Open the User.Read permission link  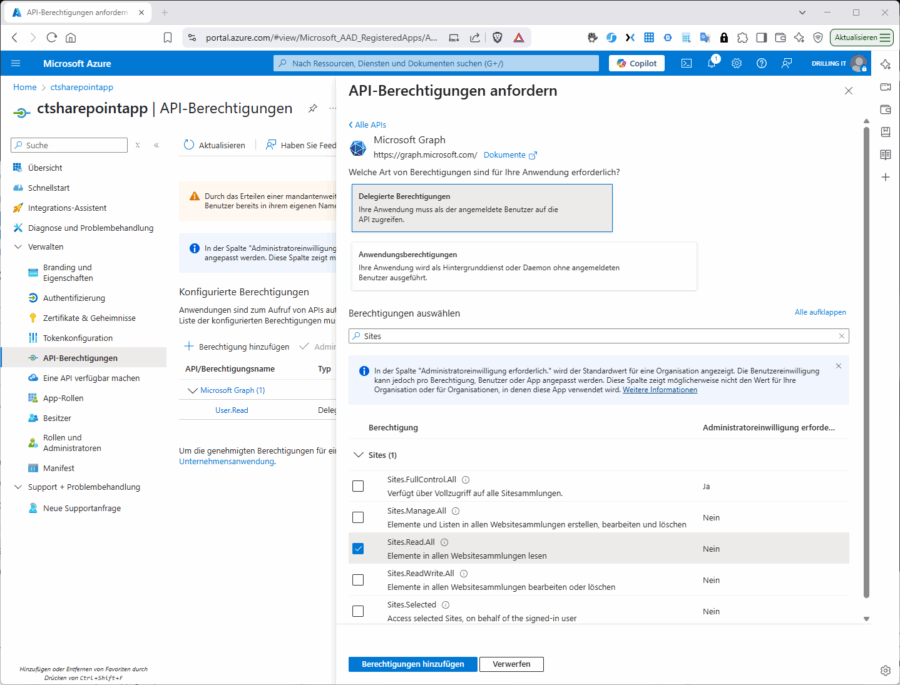click(231, 411)
